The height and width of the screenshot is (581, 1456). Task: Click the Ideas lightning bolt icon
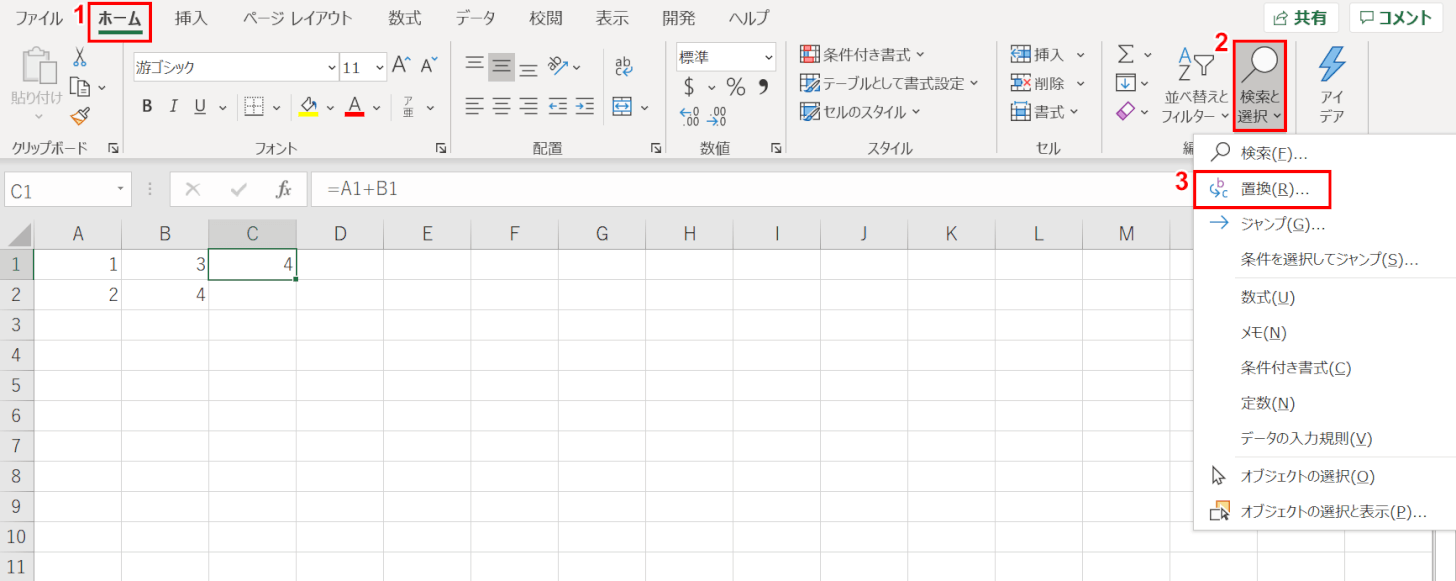click(1331, 84)
